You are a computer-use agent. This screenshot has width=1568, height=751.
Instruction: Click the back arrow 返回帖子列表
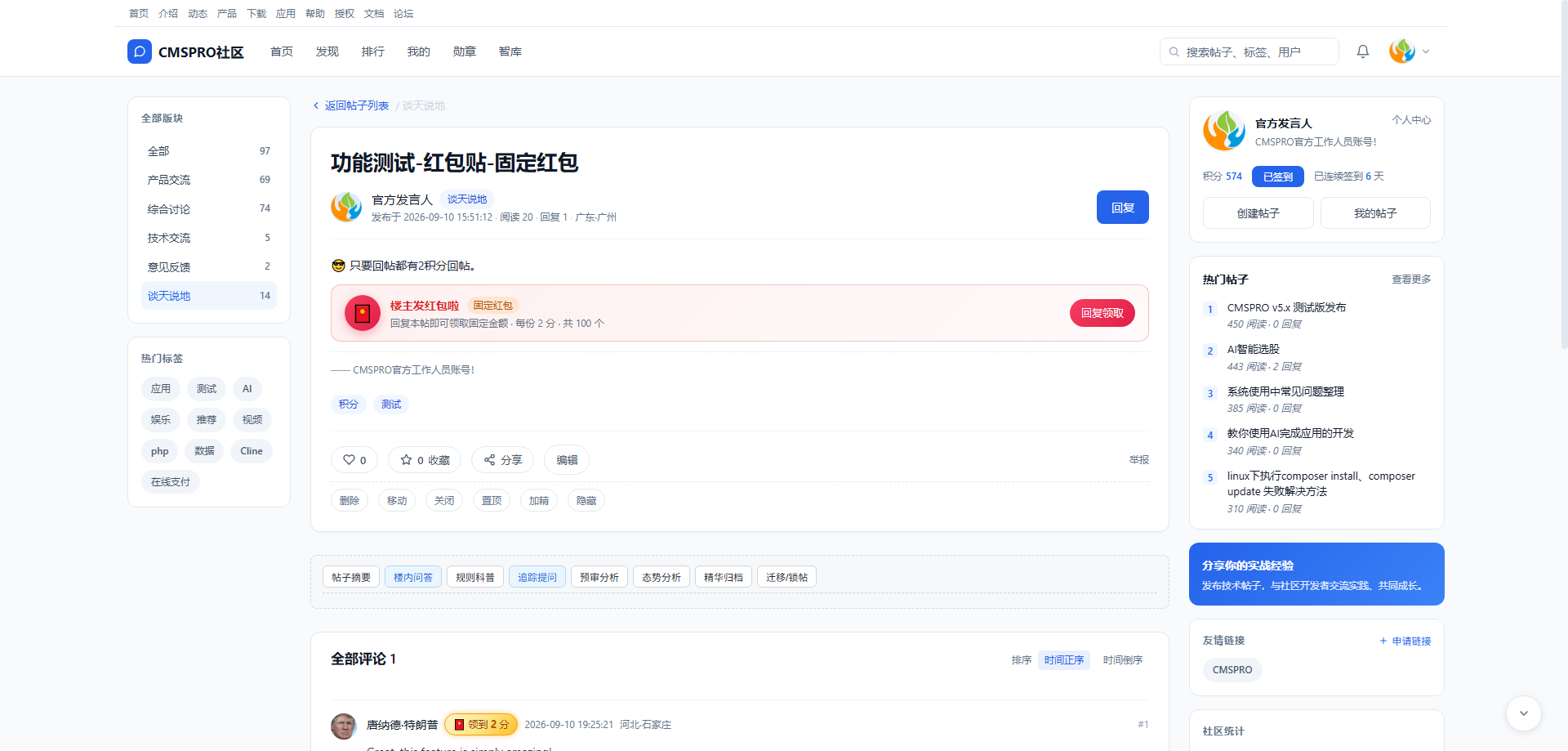click(x=351, y=105)
